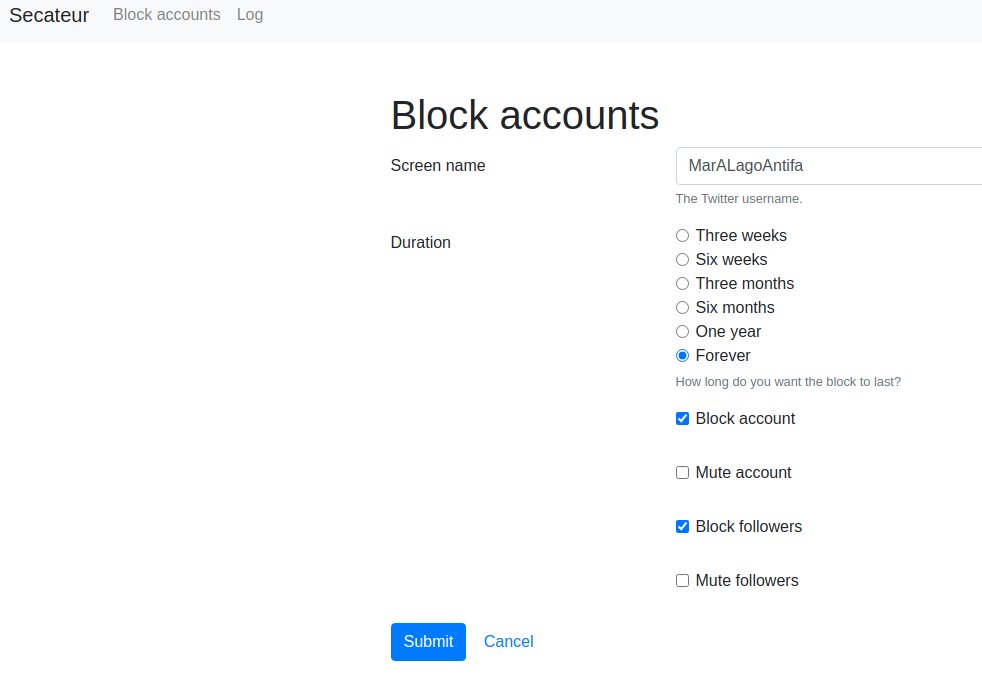
Task: Choose Six weeks duration option
Action: pyautogui.click(x=683, y=259)
